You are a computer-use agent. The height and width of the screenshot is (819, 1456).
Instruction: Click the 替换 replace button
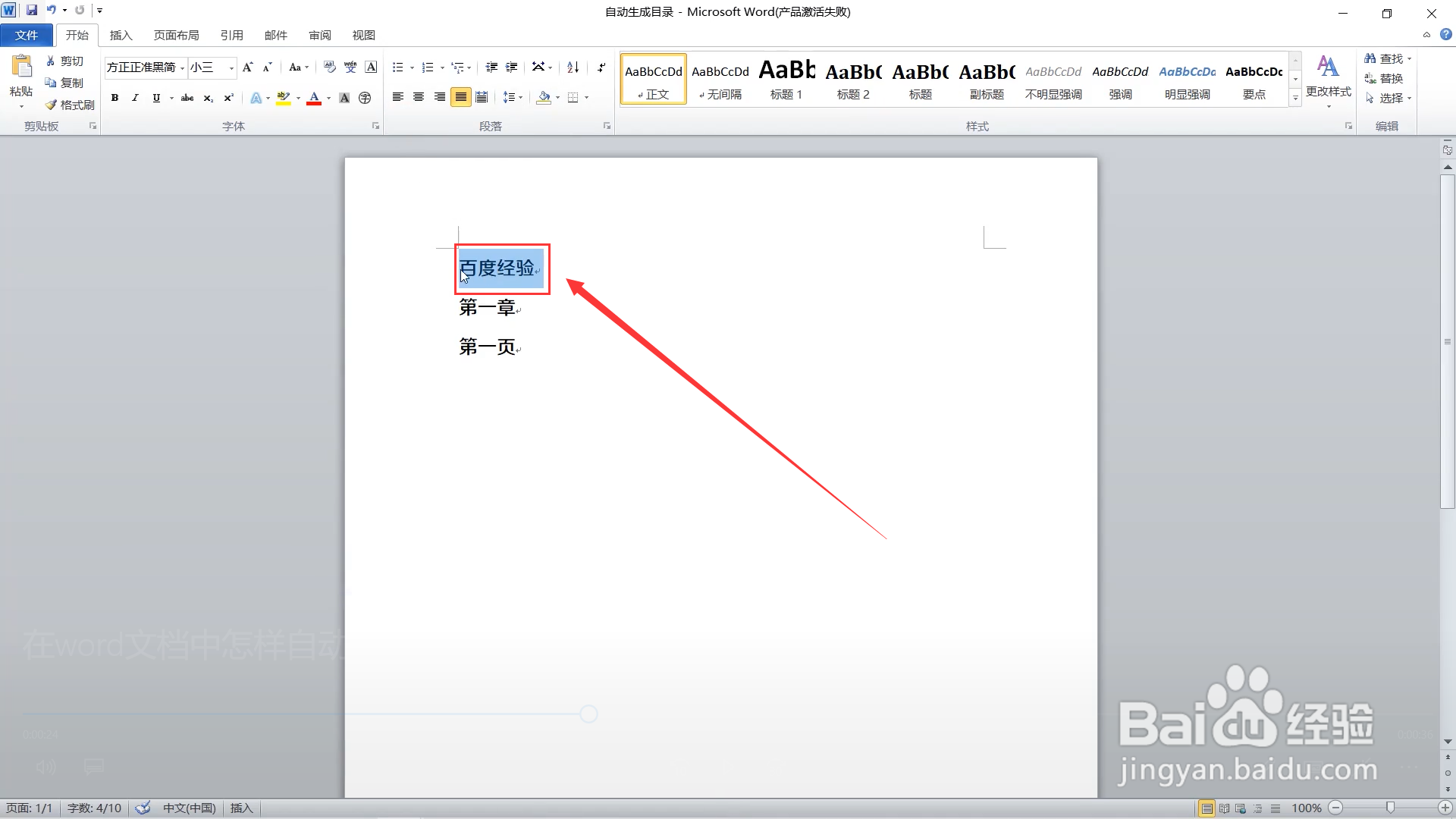click(x=1384, y=78)
